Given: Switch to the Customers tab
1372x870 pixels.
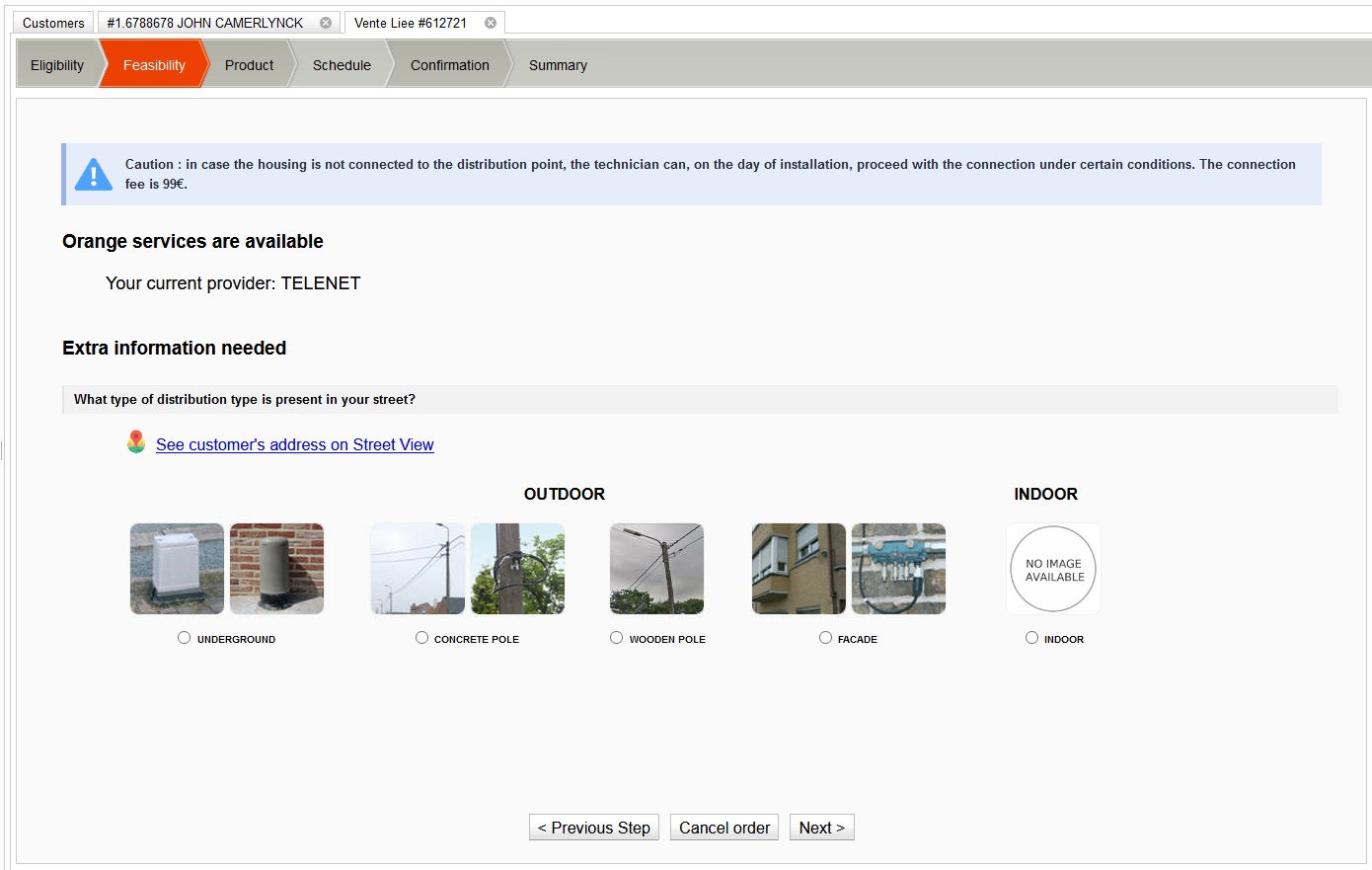Looking at the screenshot, I should [53, 23].
